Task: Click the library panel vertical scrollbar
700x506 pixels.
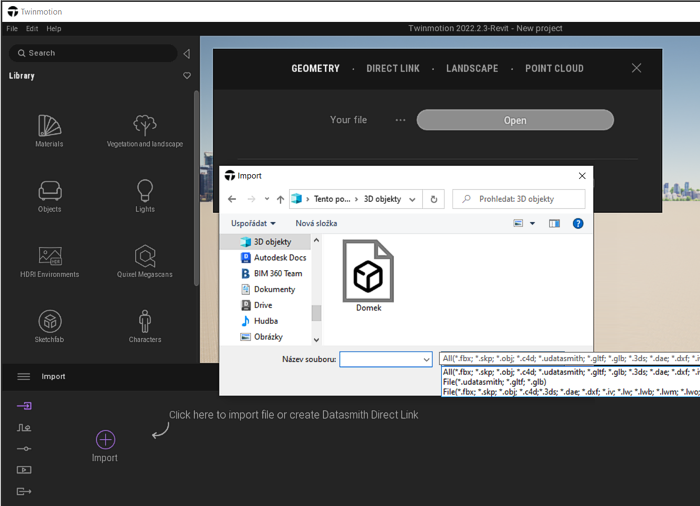Action: coord(196,188)
